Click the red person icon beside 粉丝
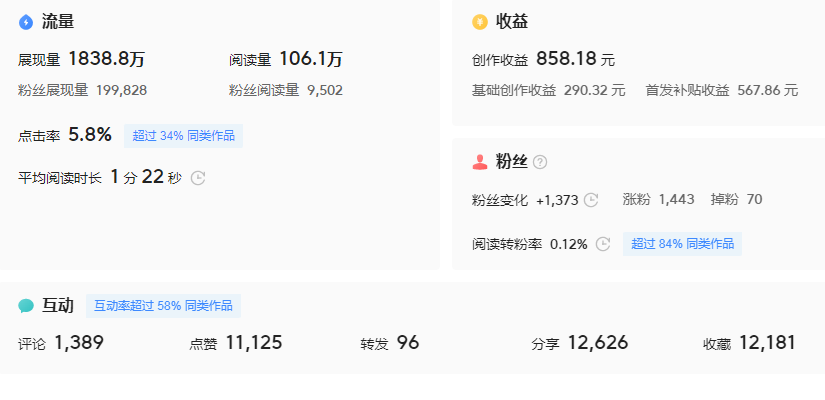The height and width of the screenshot is (400, 825). click(x=480, y=162)
